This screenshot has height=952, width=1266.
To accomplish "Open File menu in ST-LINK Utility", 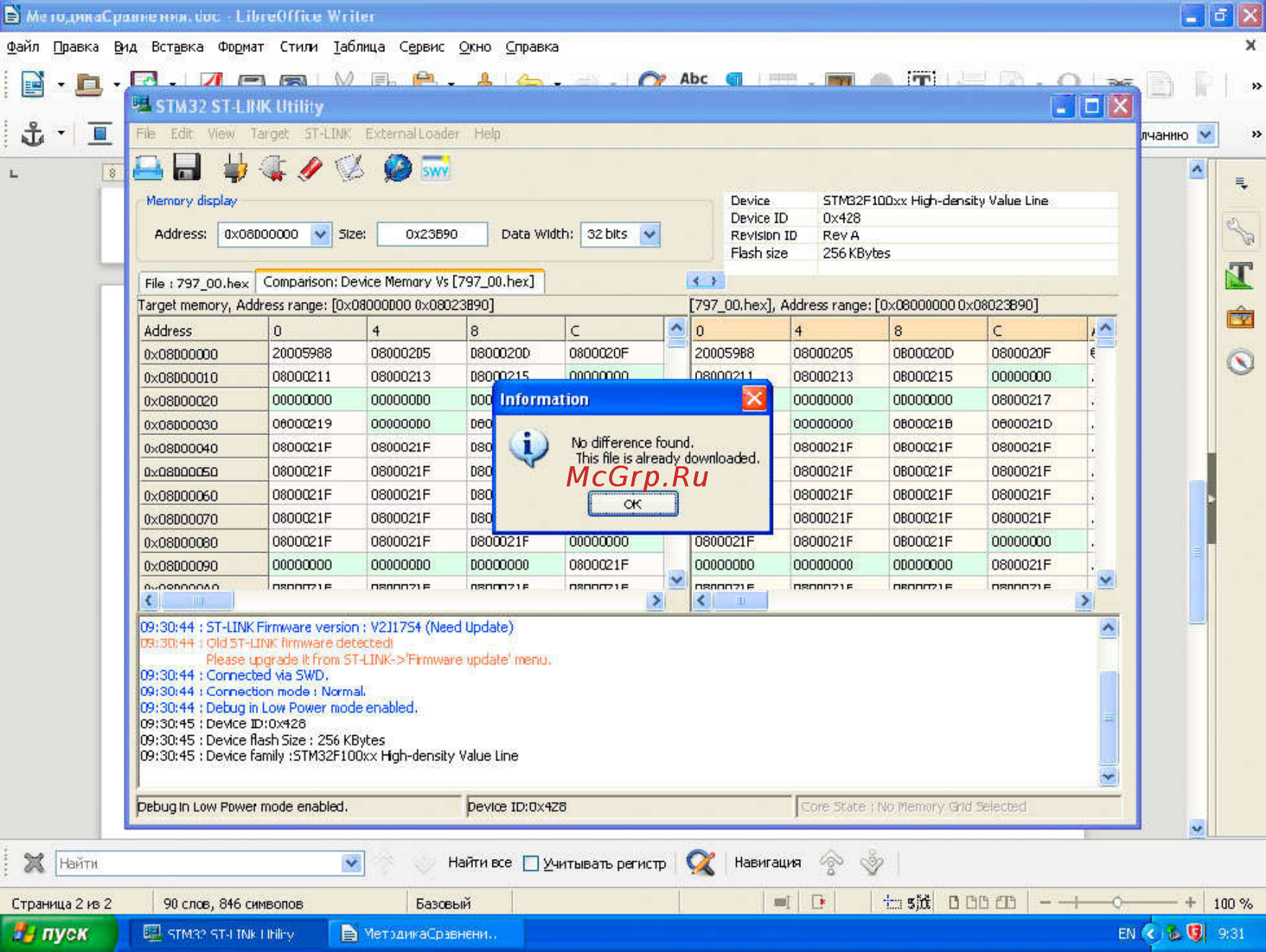I will tap(146, 134).
